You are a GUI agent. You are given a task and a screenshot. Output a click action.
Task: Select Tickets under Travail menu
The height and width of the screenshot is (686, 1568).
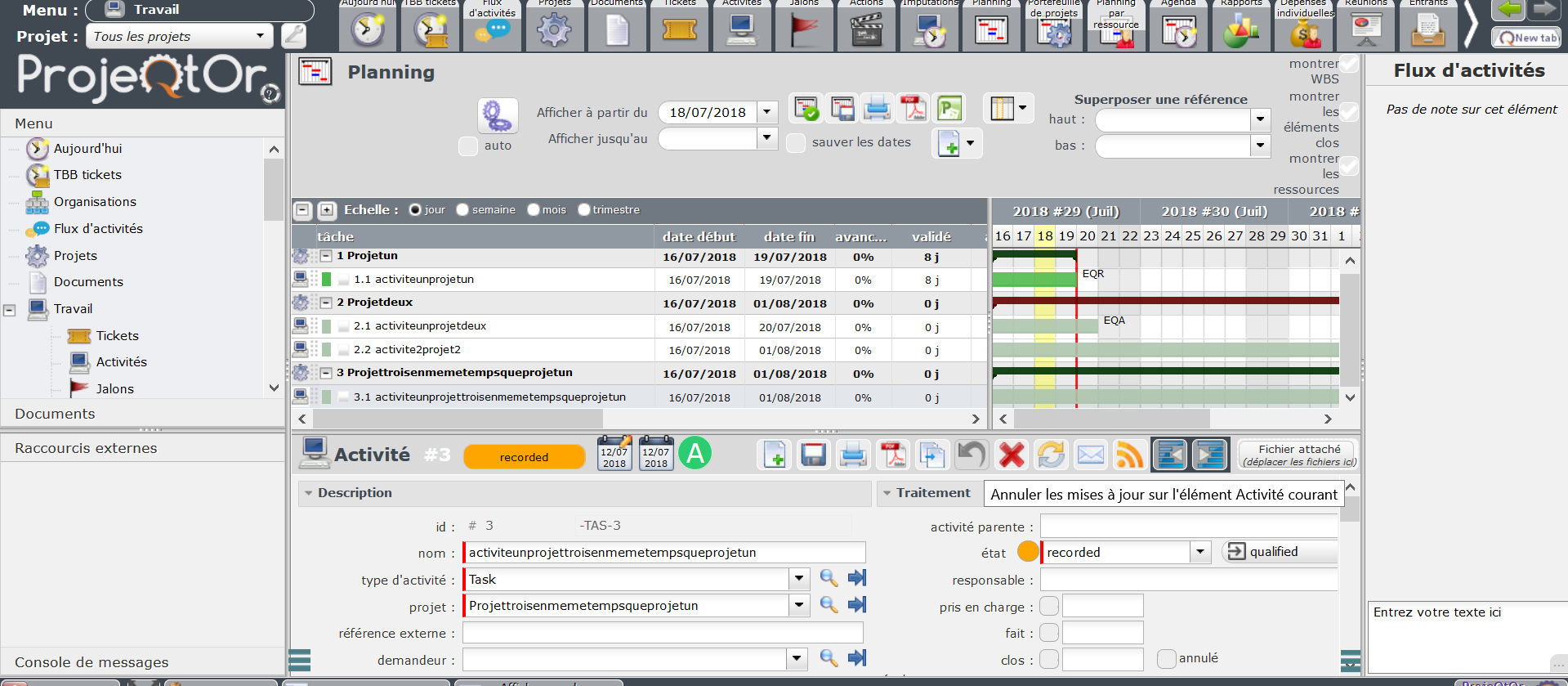point(117,336)
